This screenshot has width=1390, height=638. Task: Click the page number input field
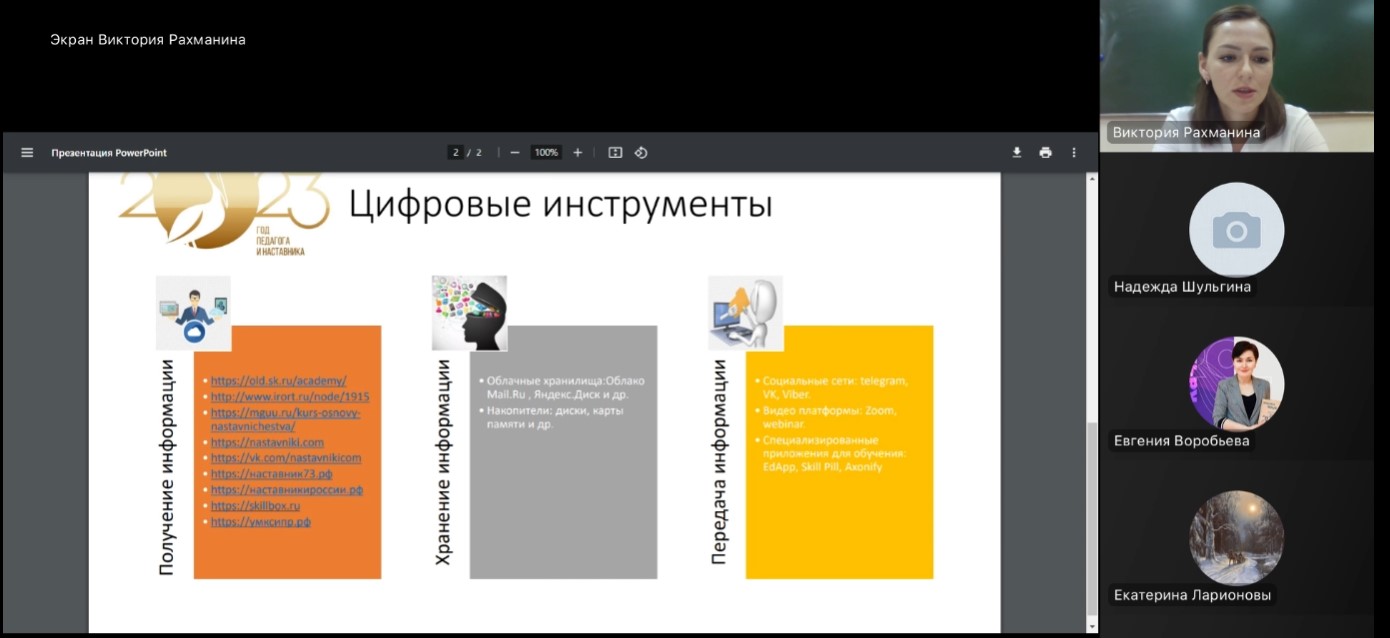pos(456,153)
